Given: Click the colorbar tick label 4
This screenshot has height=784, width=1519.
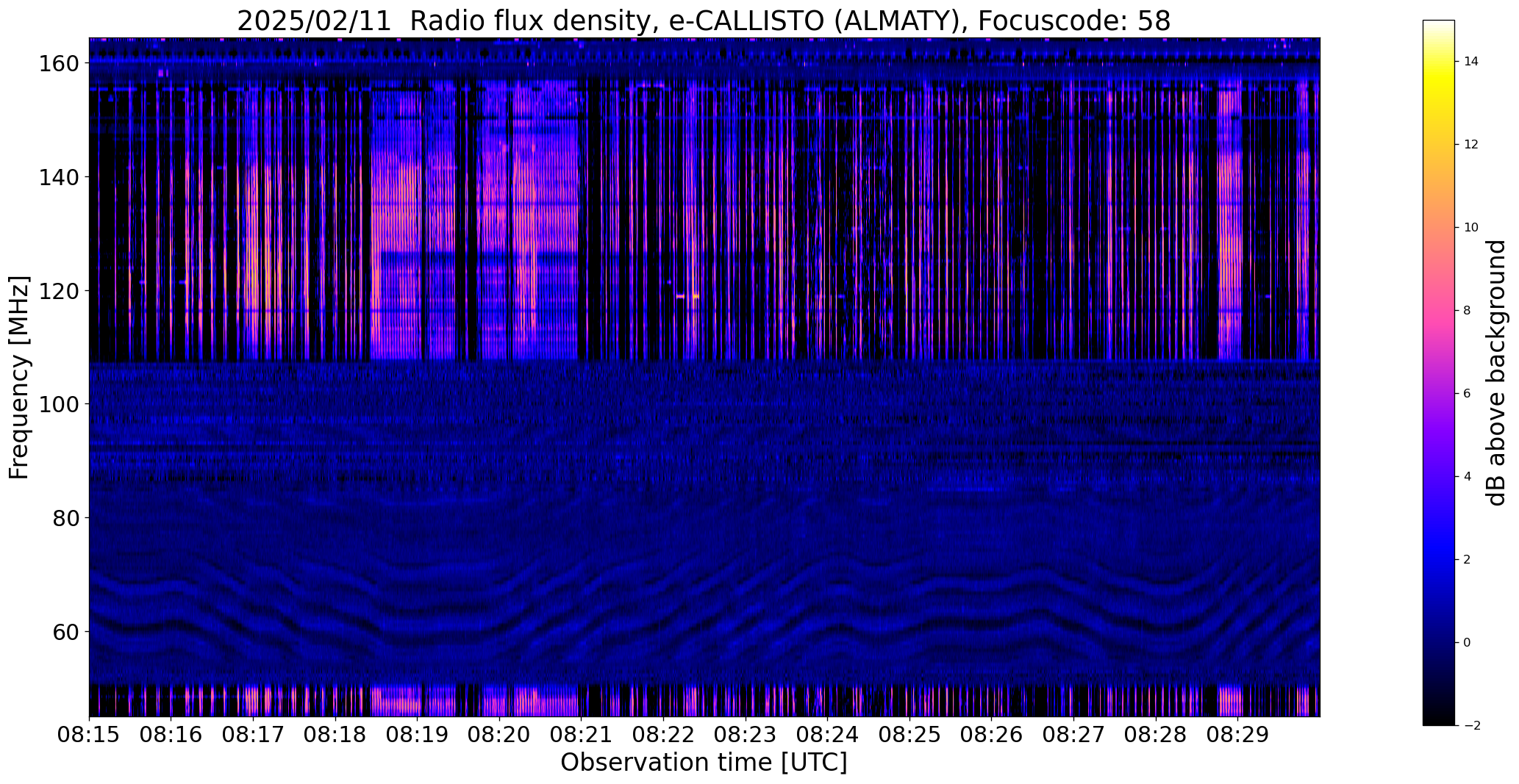Looking at the screenshot, I should point(1468,477).
